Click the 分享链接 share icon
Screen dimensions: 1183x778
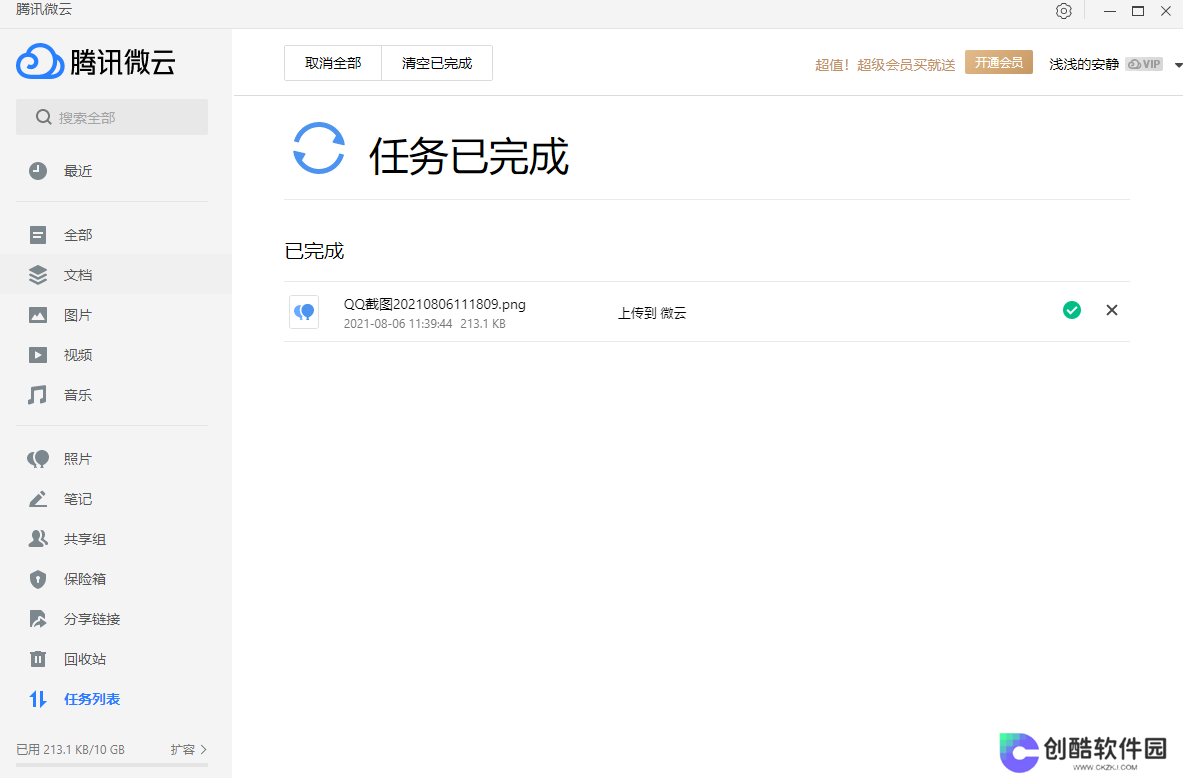click(38, 619)
